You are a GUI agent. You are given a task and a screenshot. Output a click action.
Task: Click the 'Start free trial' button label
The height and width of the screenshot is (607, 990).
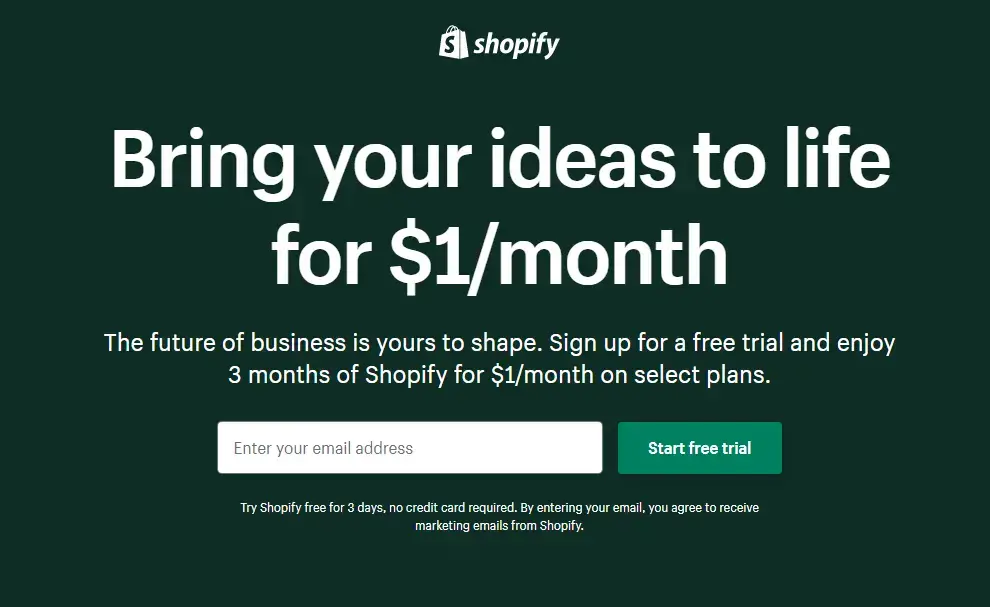(x=700, y=448)
